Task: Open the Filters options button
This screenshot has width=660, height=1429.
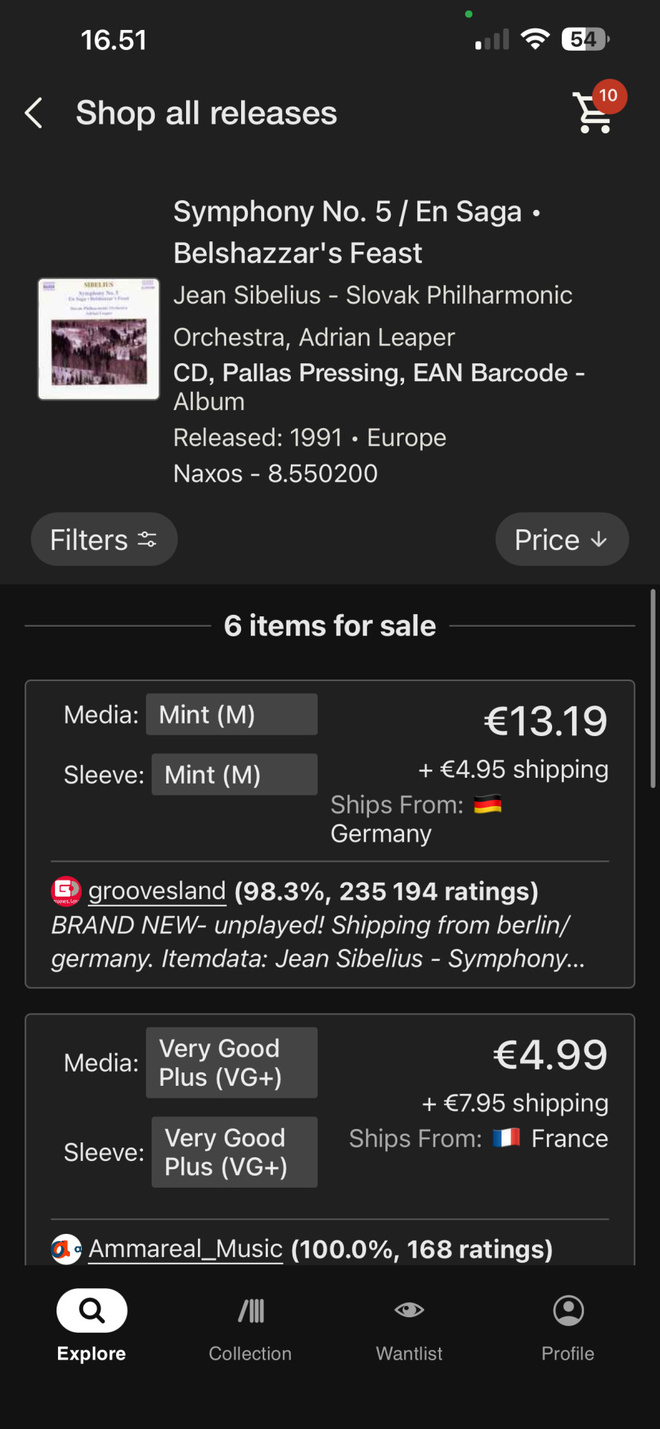Action: pos(104,540)
